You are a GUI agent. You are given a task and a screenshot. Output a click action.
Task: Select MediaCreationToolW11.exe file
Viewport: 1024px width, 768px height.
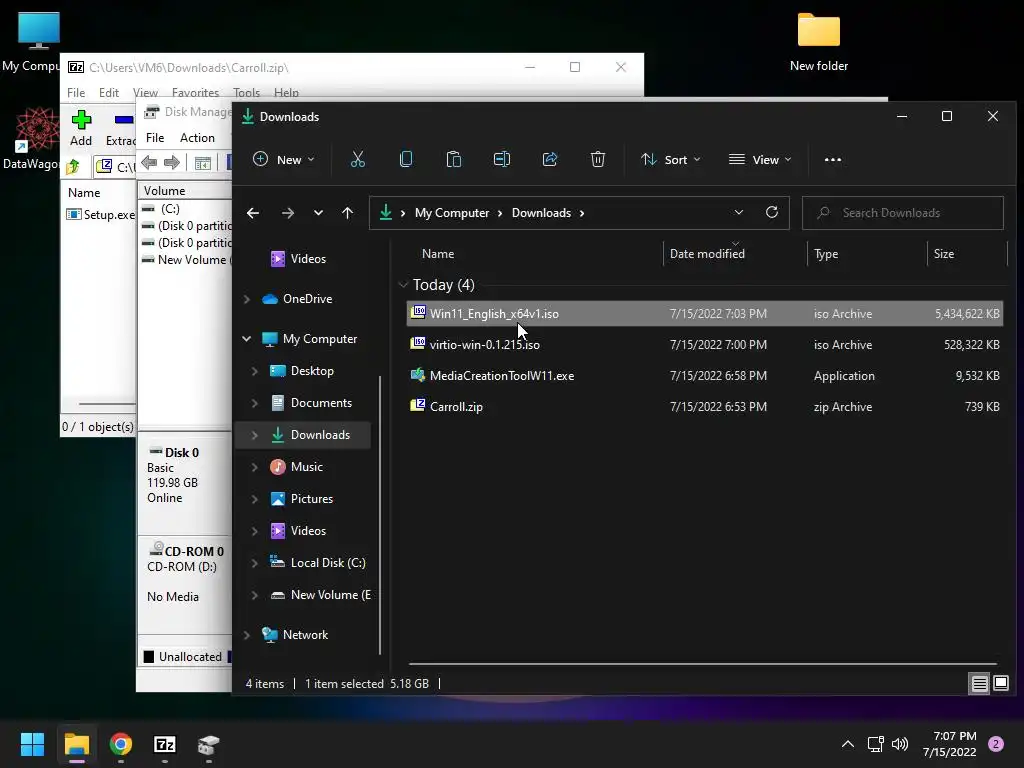(704, 376)
